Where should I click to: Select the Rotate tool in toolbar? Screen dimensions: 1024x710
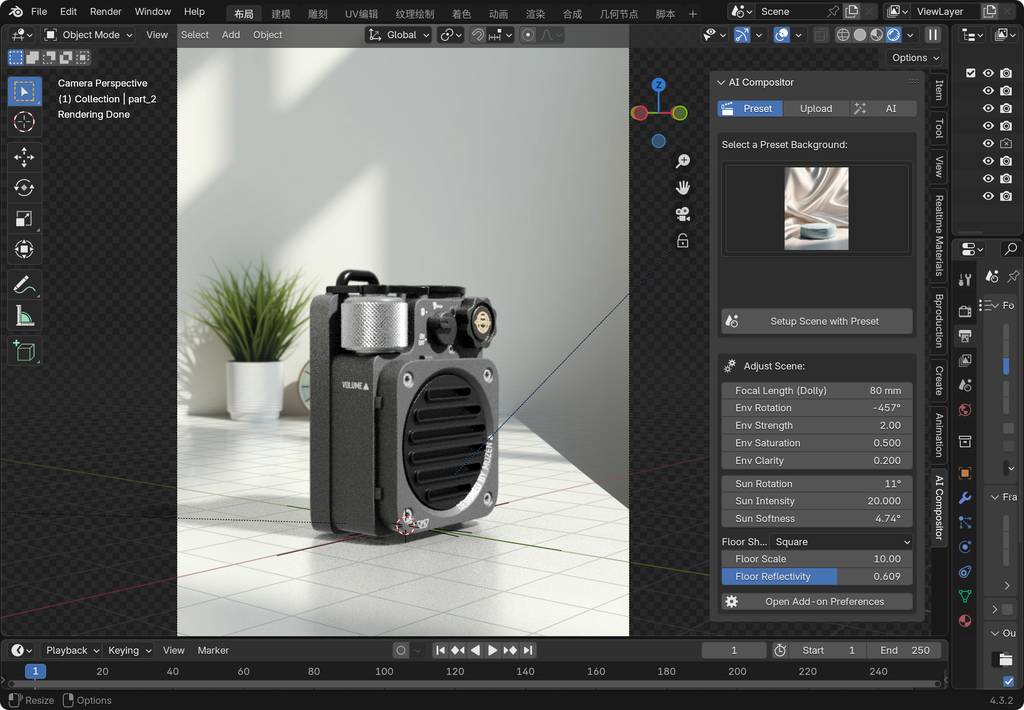tap(24, 188)
